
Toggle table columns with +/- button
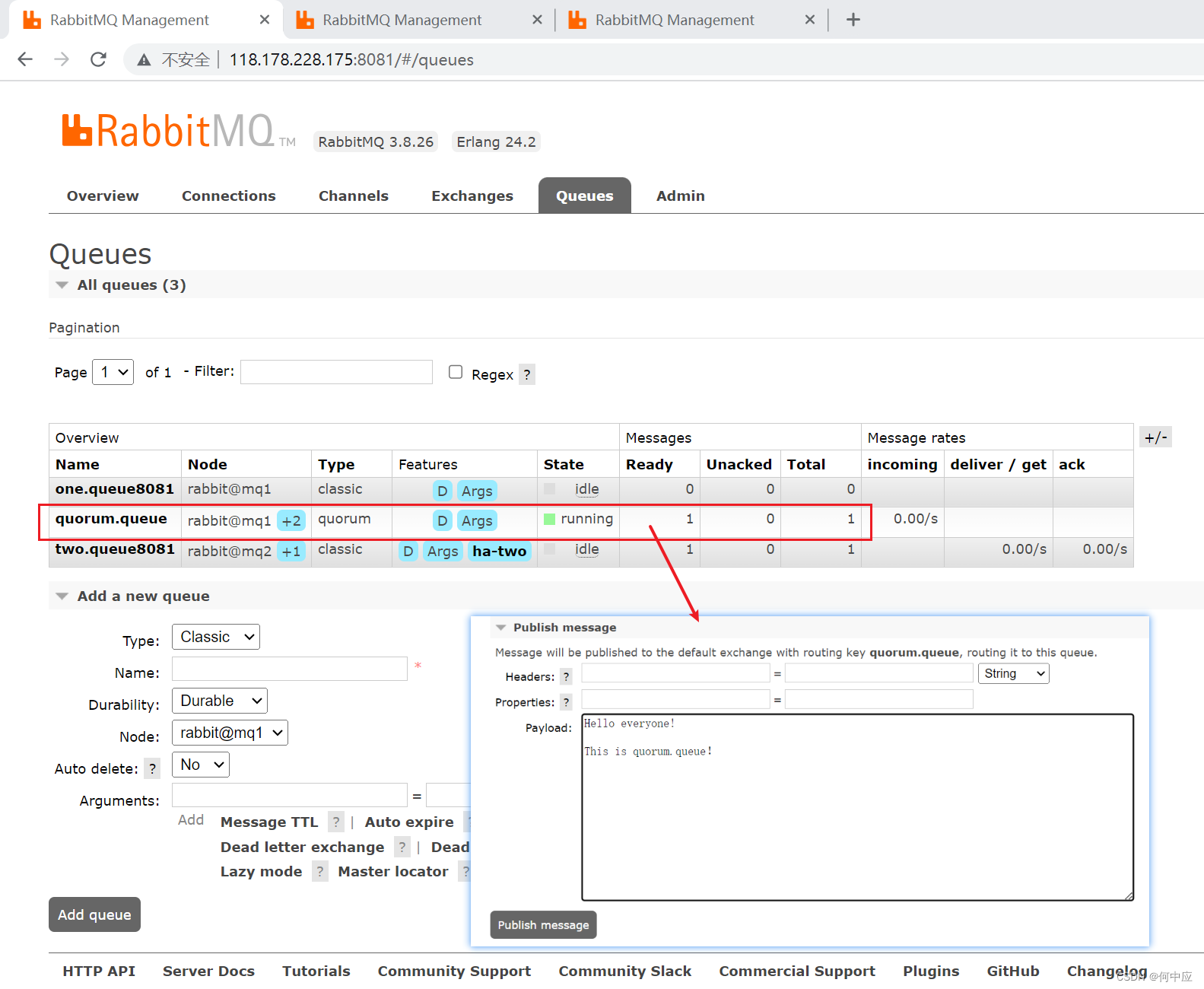tap(1156, 437)
